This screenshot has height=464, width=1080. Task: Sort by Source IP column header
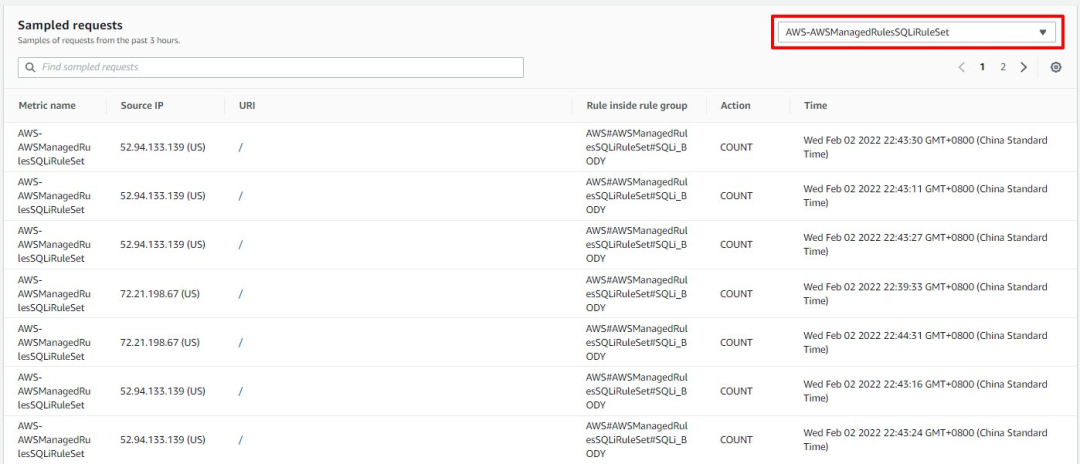[x=141, y=106]
